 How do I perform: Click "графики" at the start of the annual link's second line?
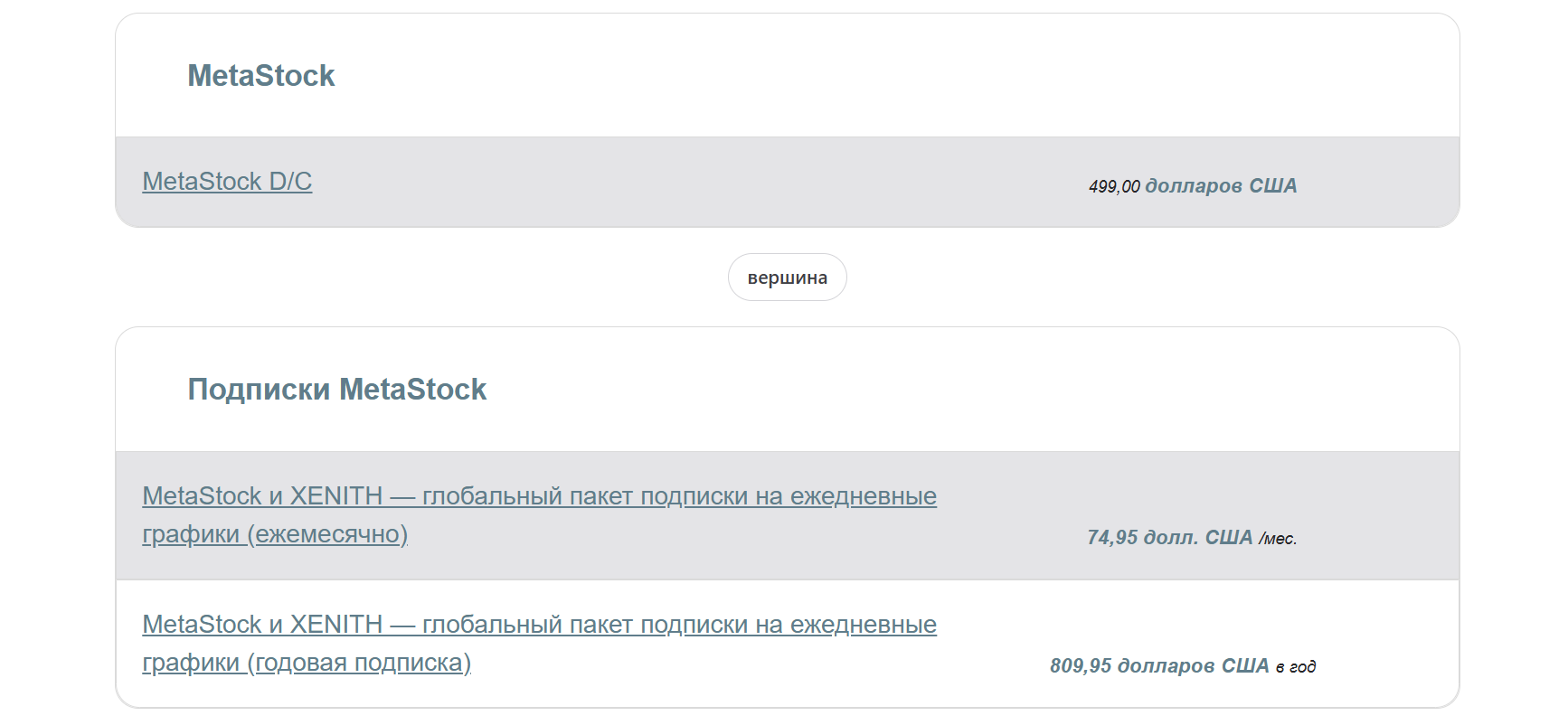coord(191,663)
